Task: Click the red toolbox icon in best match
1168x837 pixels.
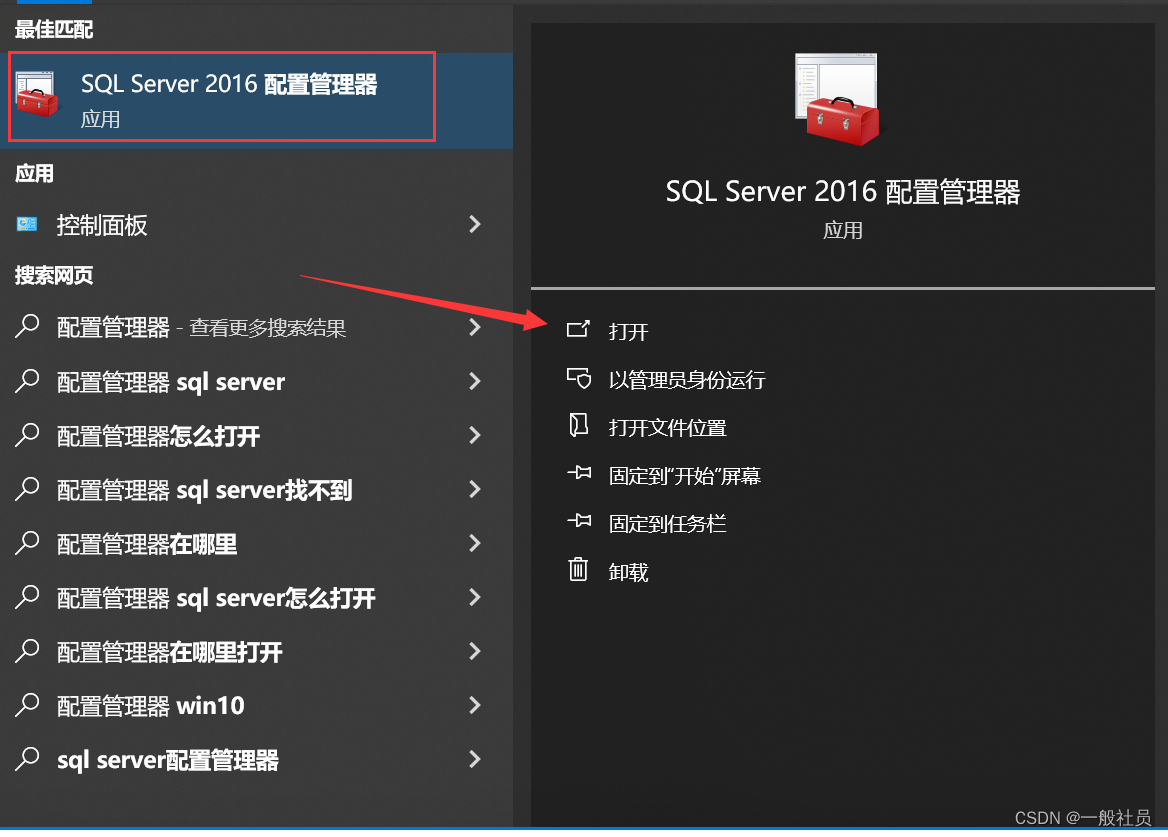Action: click(36, 95)
